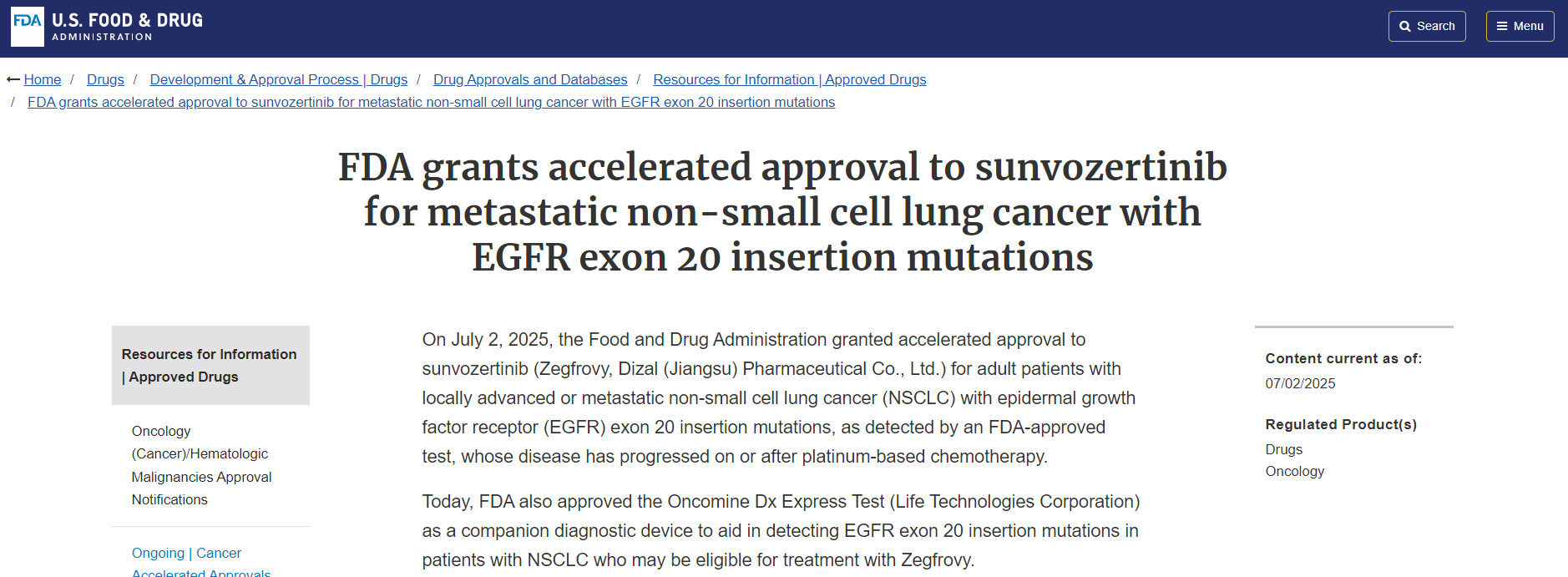The height and width of the screenshot is (577, 1568).
Task: Open the Search button with magnifier icon
Action: (1426, 26)
